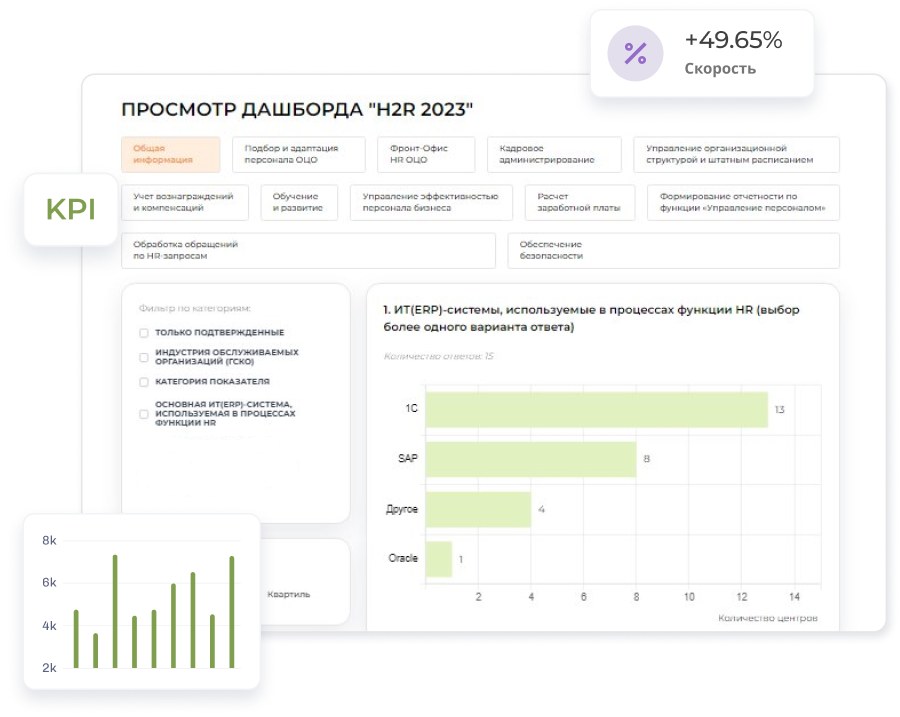This screenshot has width=900, height=717.
Task: Click the 'Другое' bar in chart
Action: (x=478, y=509)
